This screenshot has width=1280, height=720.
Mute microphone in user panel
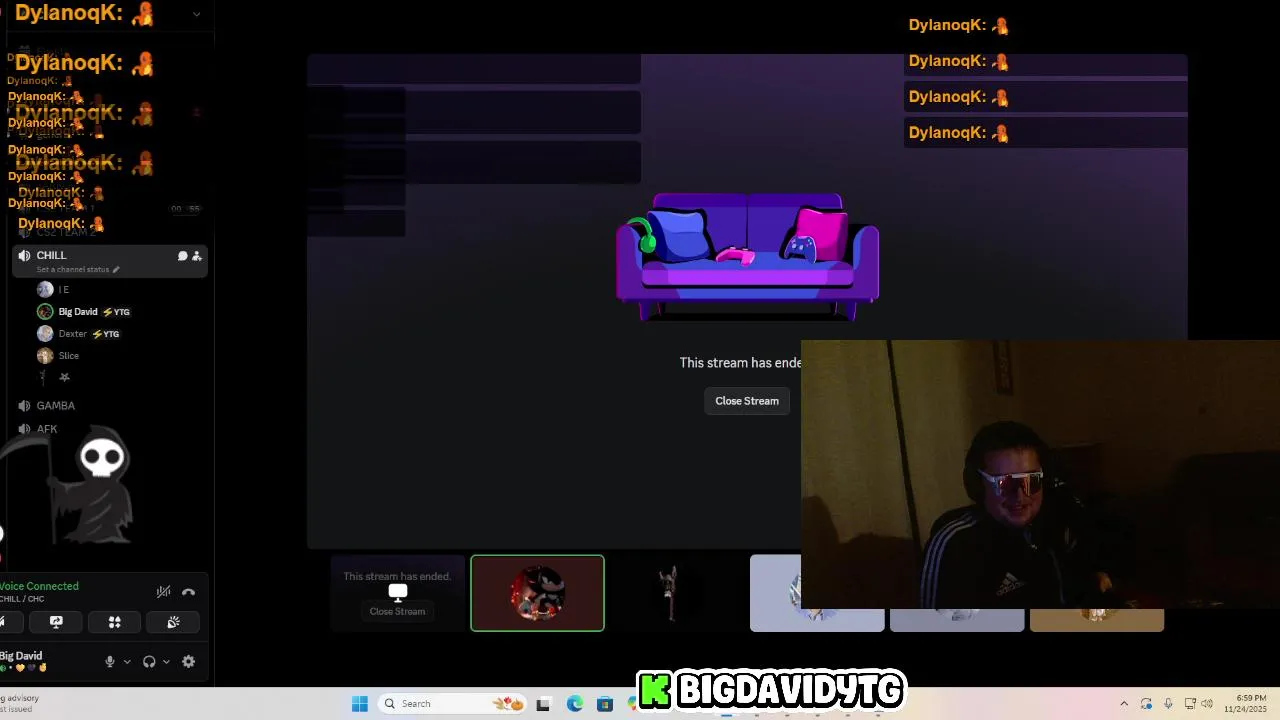tap(110, 661)
